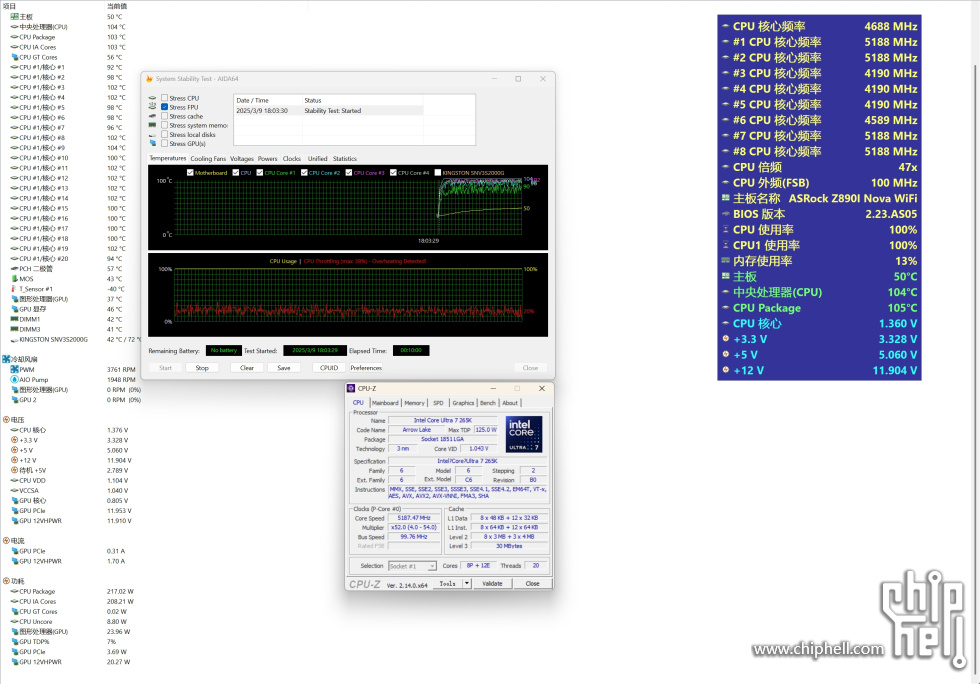Image resolution: width=980 pixels, height=684 pixels.
Task: Stop the stability test
Action: (202, 368)
